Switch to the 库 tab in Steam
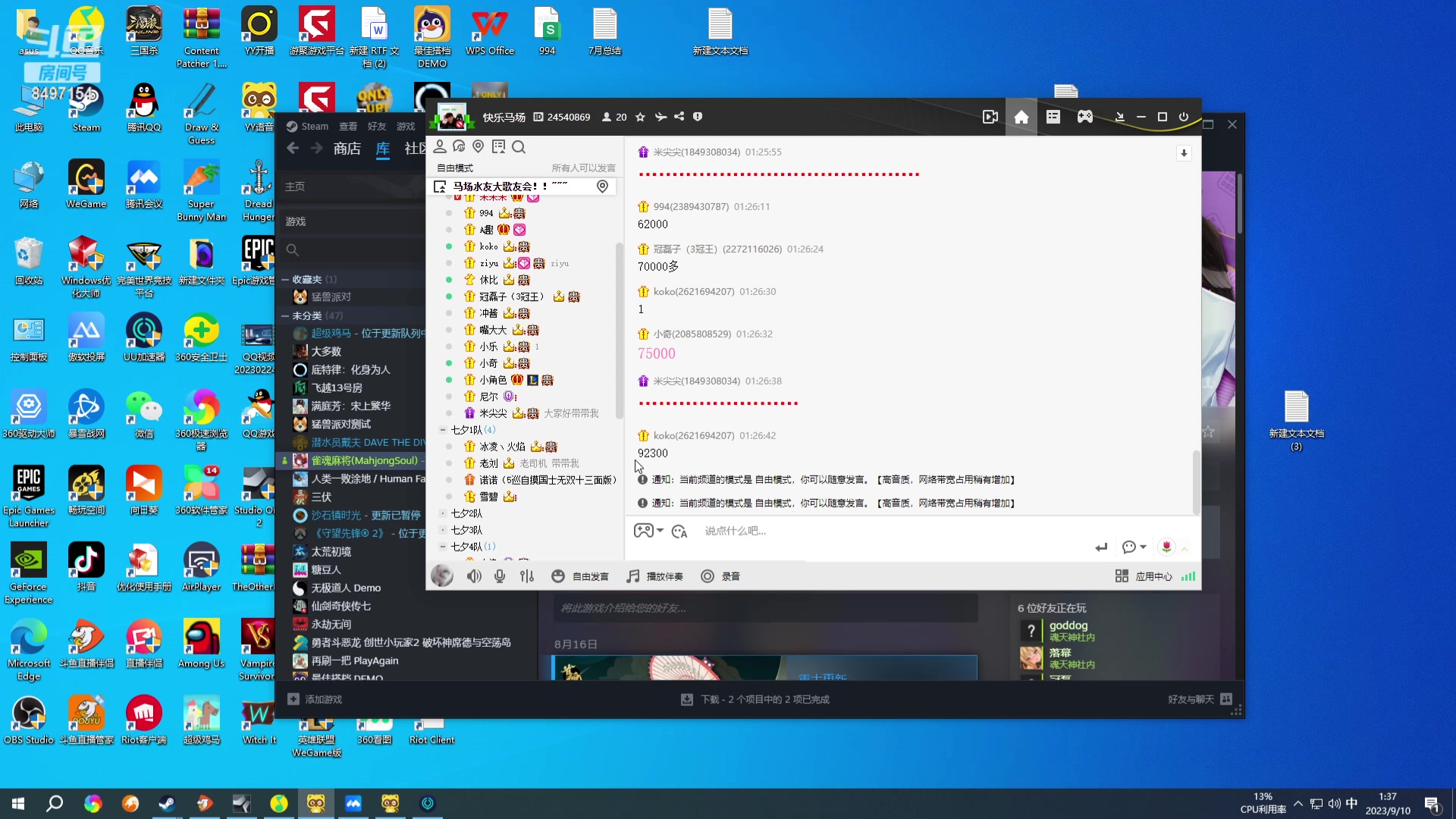 click(383, 149)
